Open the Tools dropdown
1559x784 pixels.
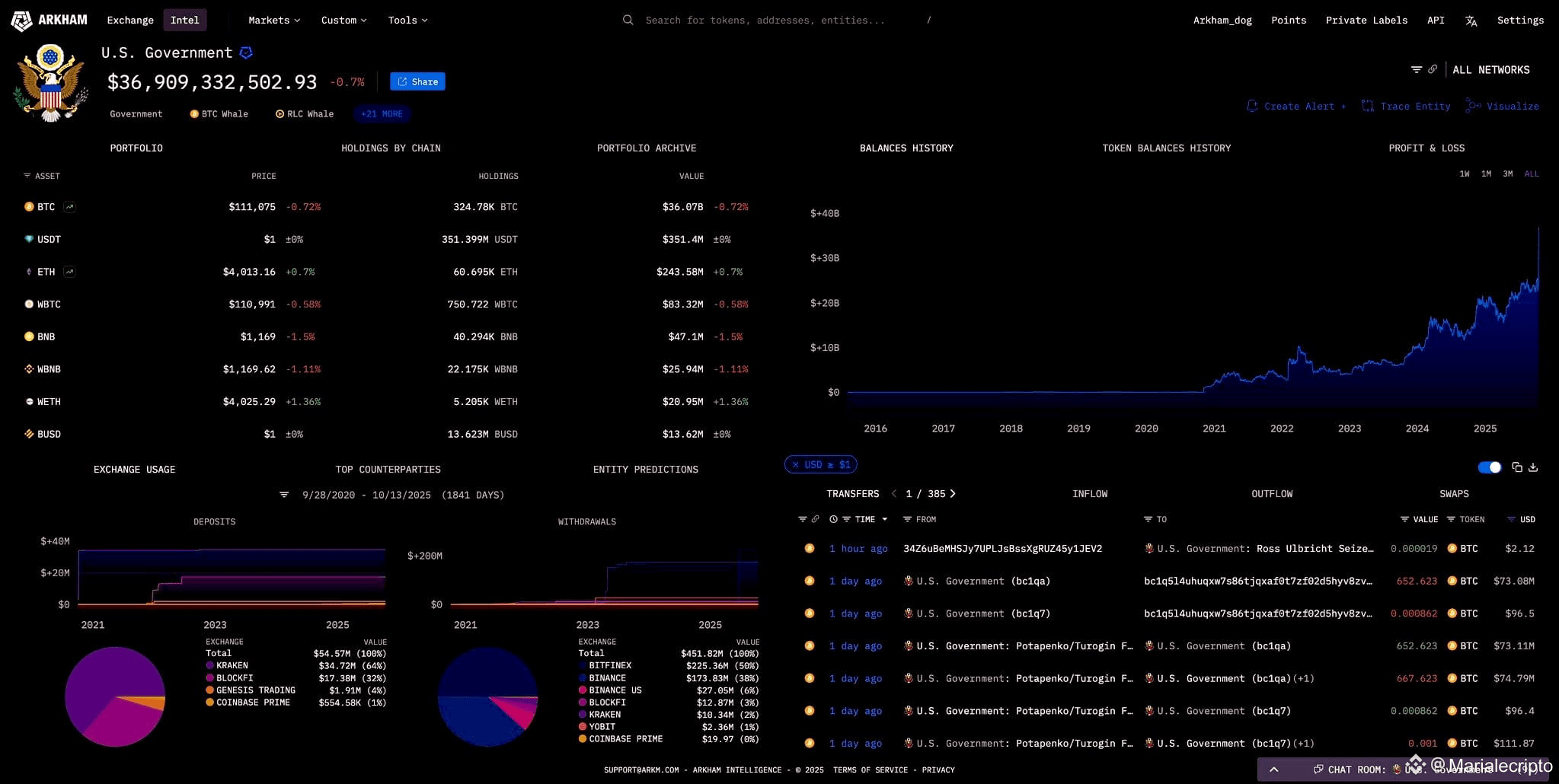pyautogui.click(x=407, y=20)
